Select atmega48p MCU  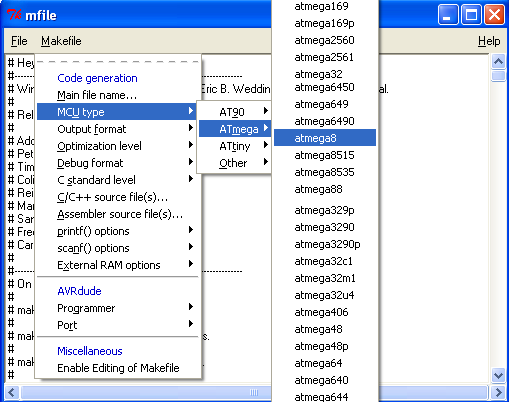[x=325, y=346]
